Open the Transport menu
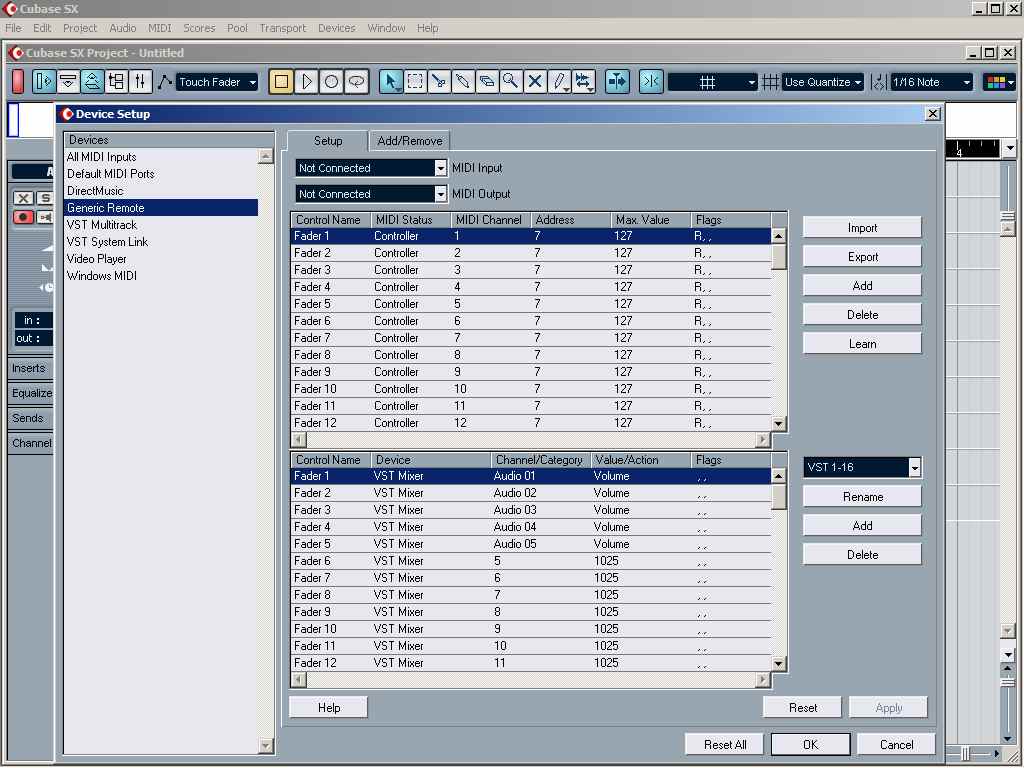 coord(282,28)
